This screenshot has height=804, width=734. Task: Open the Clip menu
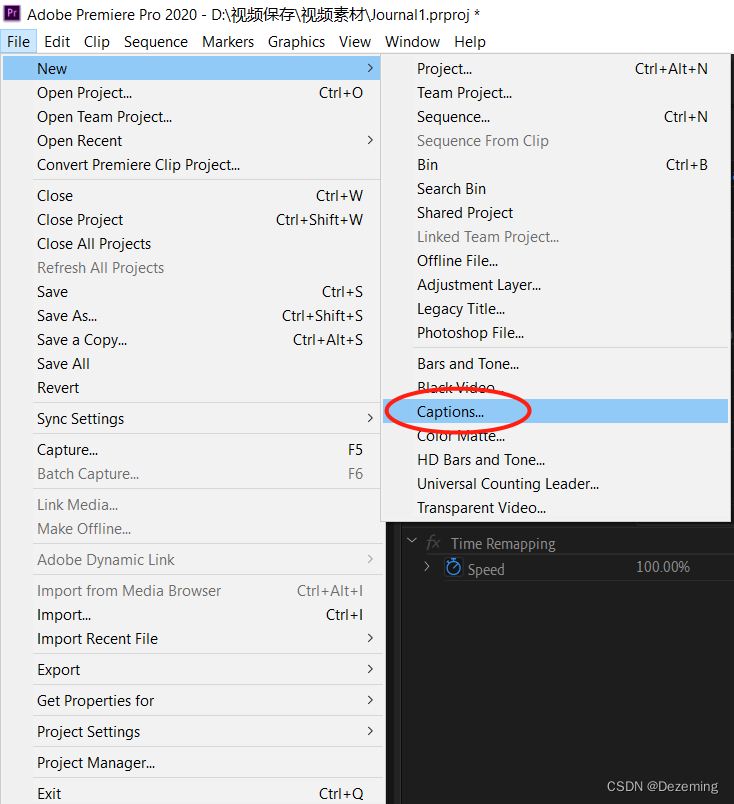click(x=96, y=42)
